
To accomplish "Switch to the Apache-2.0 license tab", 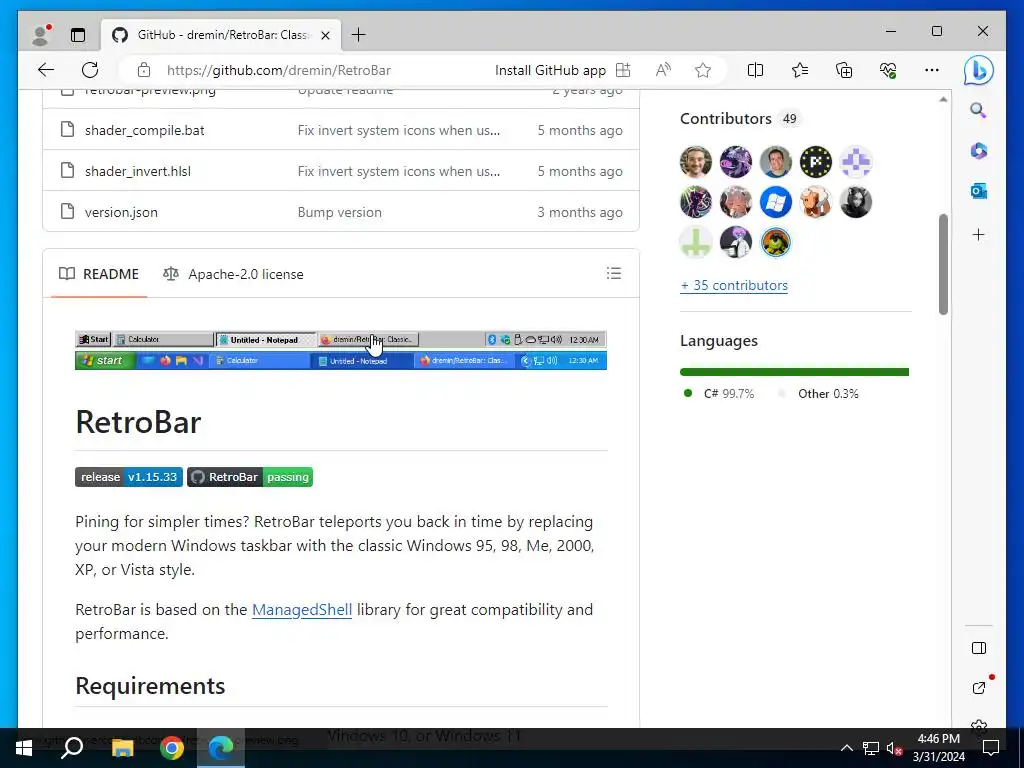I will pyautogui.click(x=233, y=274).
